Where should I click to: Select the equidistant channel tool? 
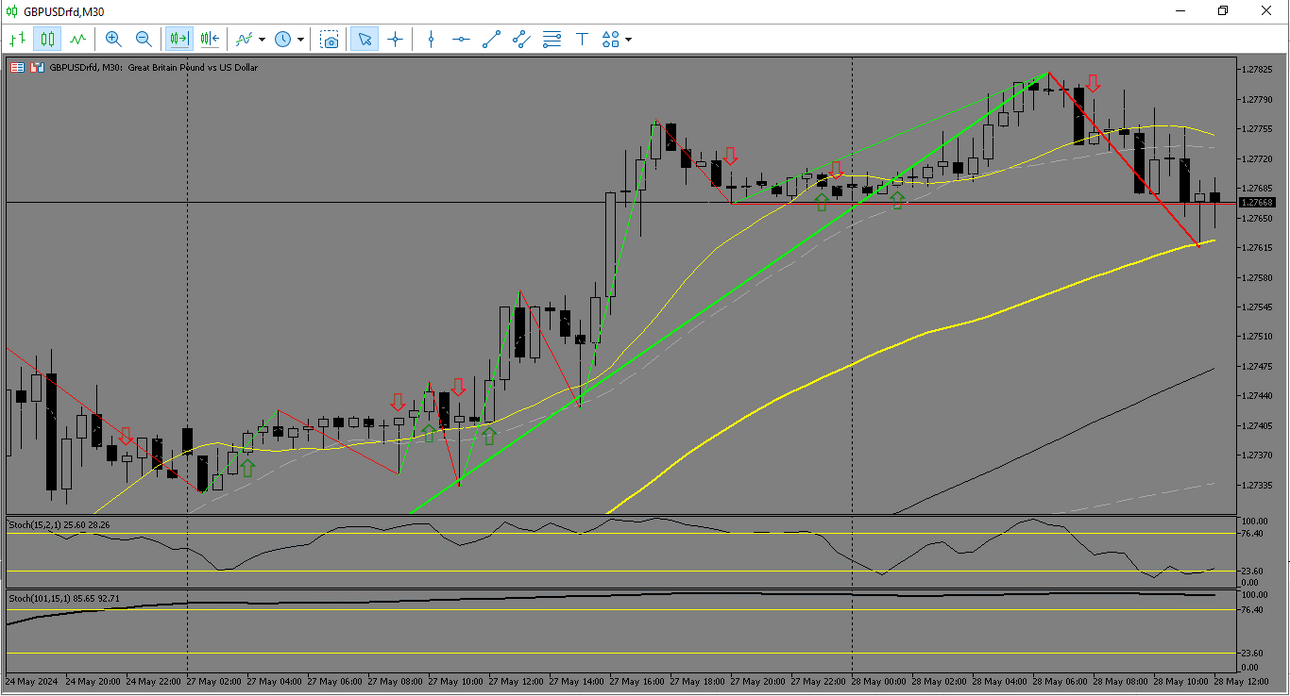coord(521,39)
